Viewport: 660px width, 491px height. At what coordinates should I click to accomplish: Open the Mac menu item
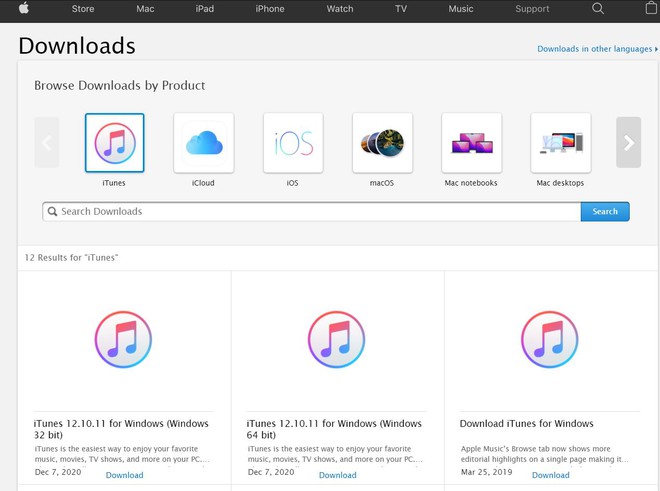145,9
